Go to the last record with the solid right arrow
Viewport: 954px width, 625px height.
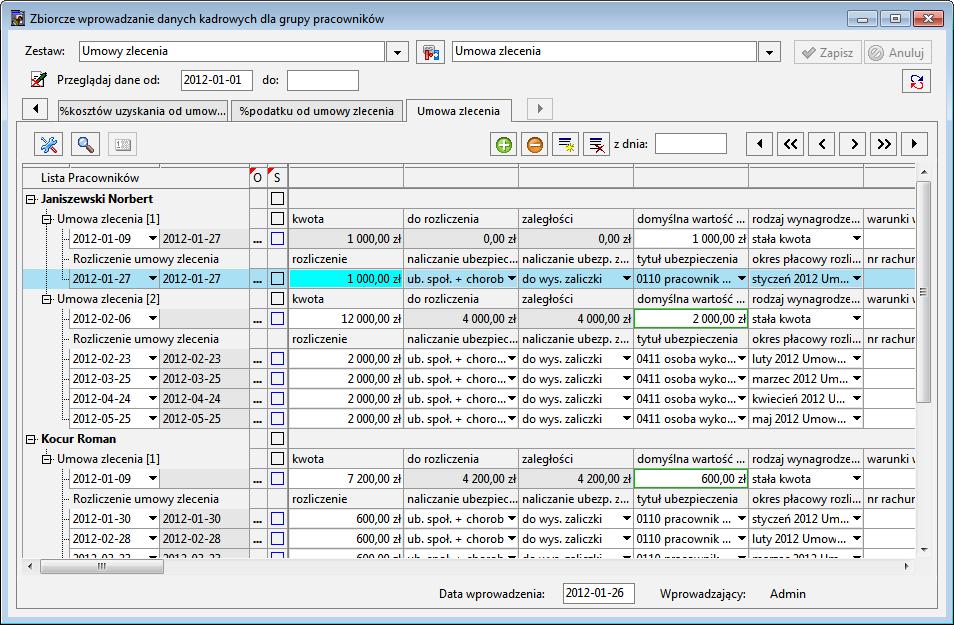point(914,144)
